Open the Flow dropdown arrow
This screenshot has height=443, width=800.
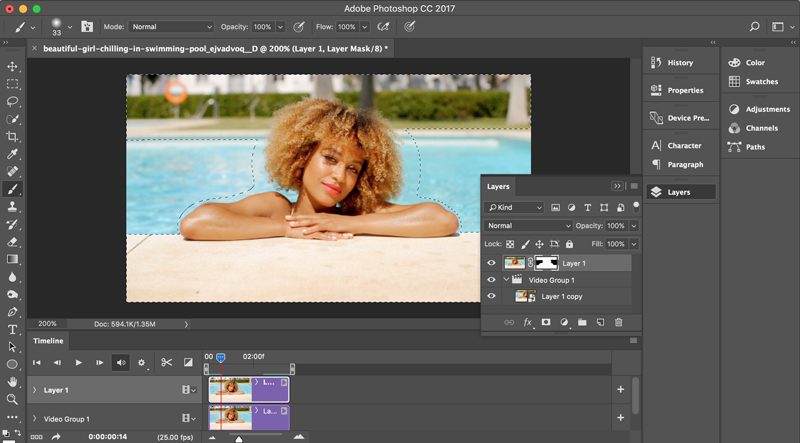(364, 27)
